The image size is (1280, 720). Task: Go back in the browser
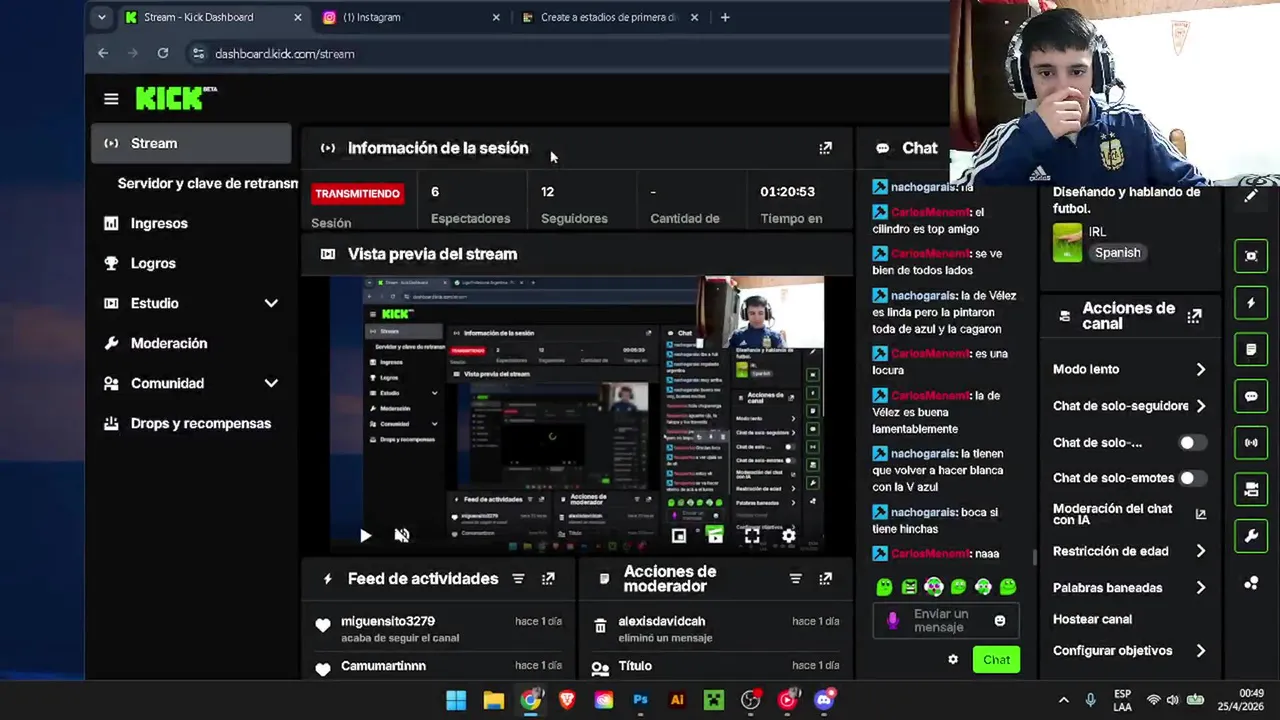pyautogui.click(x=103, y=54)
